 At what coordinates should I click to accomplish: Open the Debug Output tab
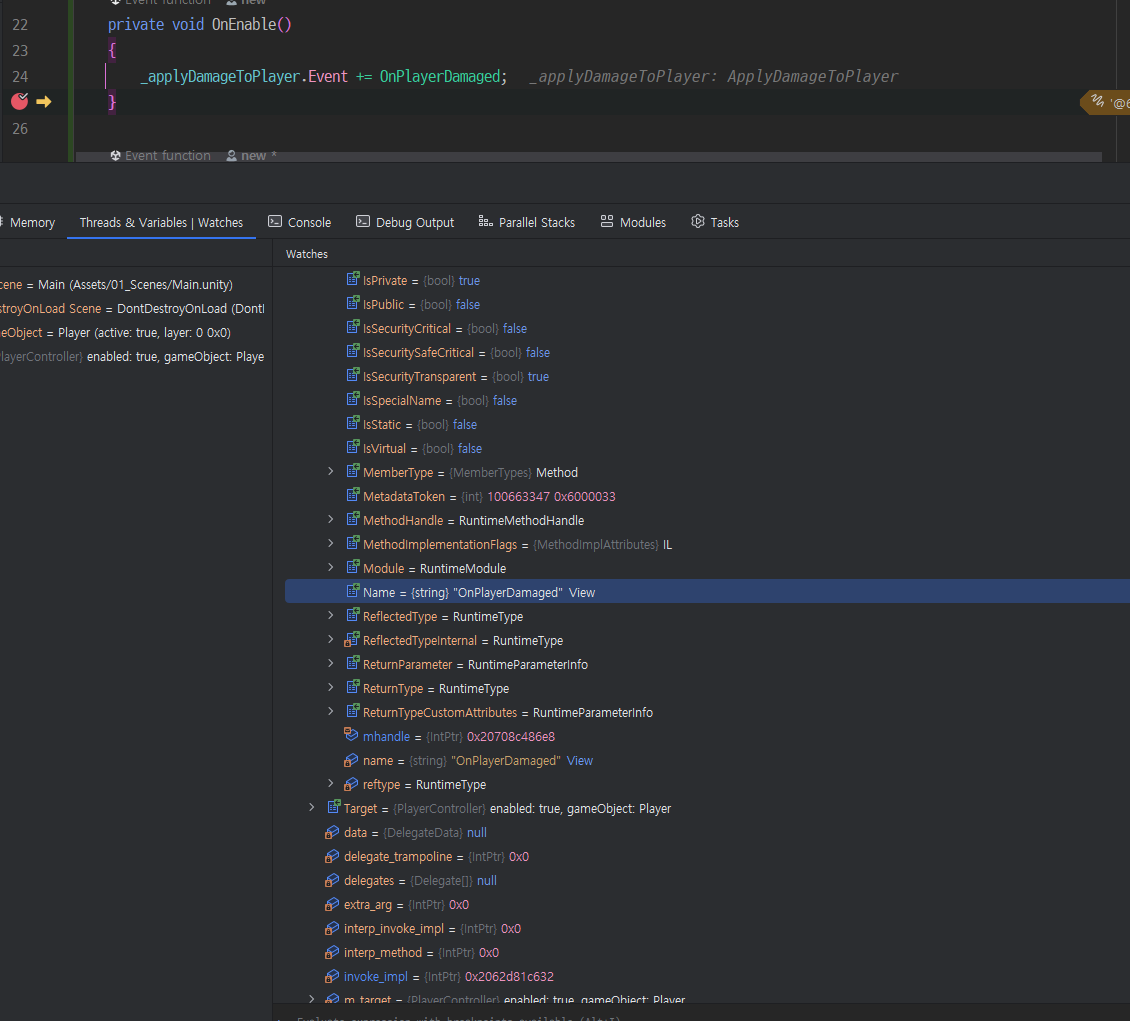pyautogui.click(x=405, y=223)
